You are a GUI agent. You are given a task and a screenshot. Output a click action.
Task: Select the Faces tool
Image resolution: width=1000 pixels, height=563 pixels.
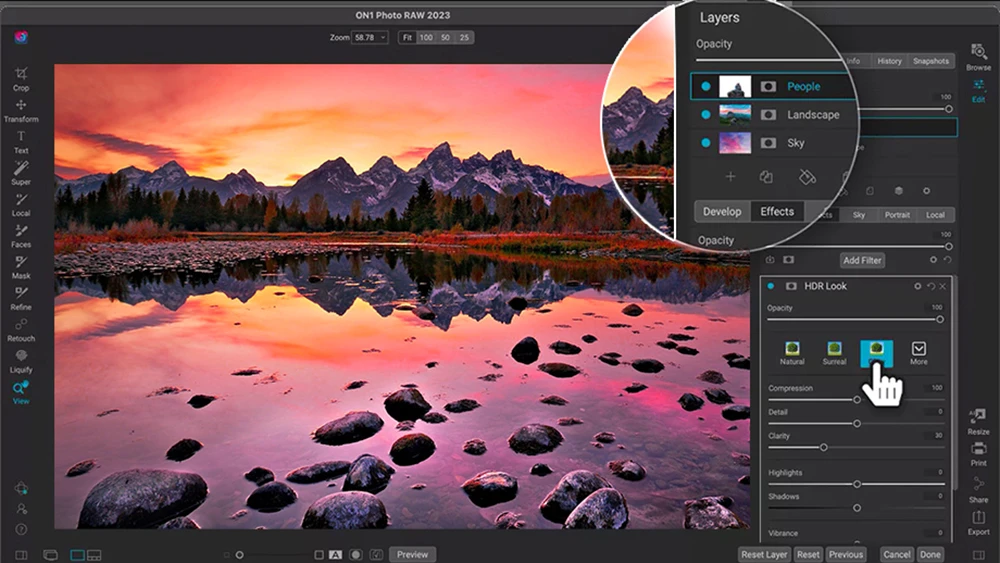click(x=21, y=235)
